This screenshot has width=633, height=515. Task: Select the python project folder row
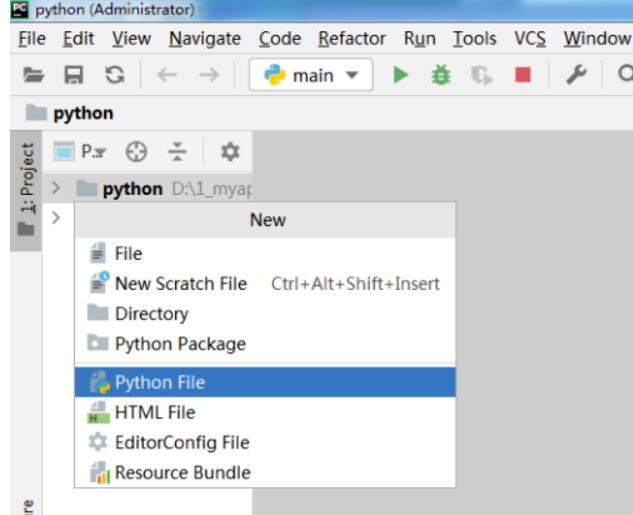147,188
